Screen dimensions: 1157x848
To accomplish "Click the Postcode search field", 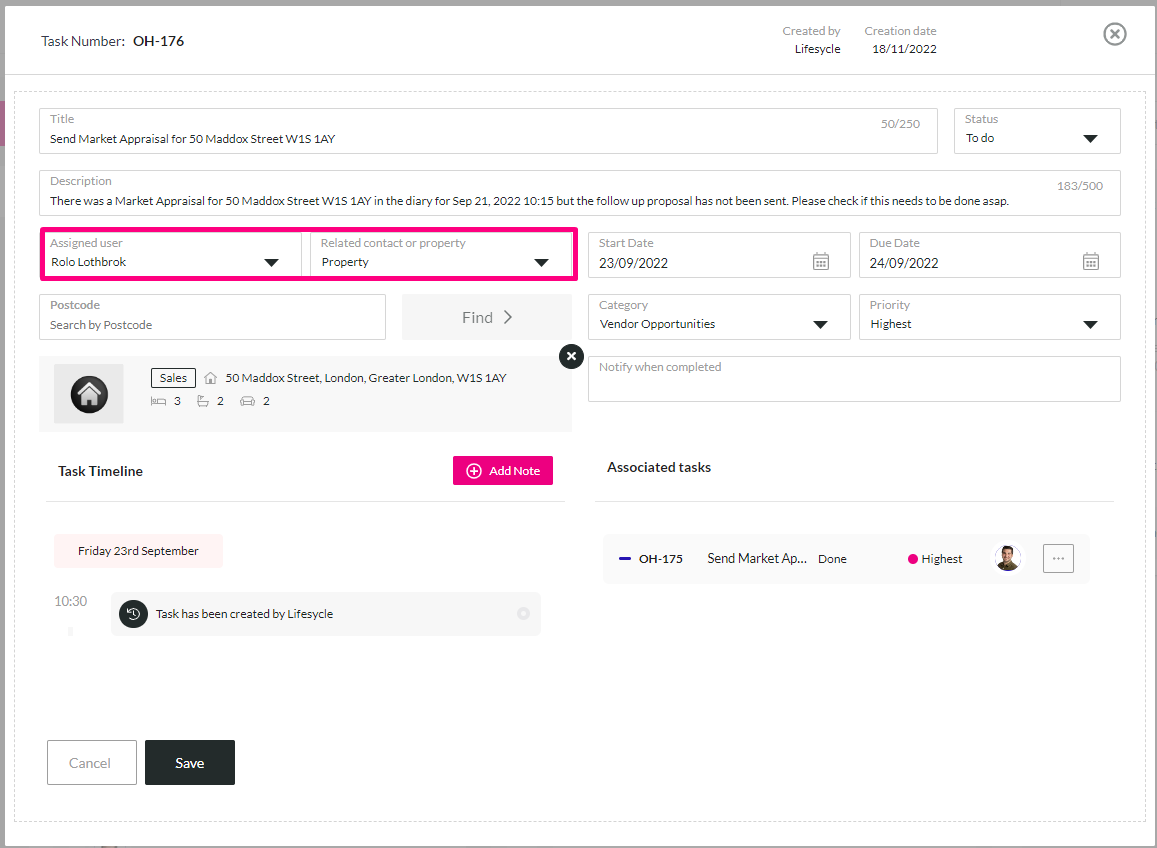I will pyautogui.click(x=213, y=317).
